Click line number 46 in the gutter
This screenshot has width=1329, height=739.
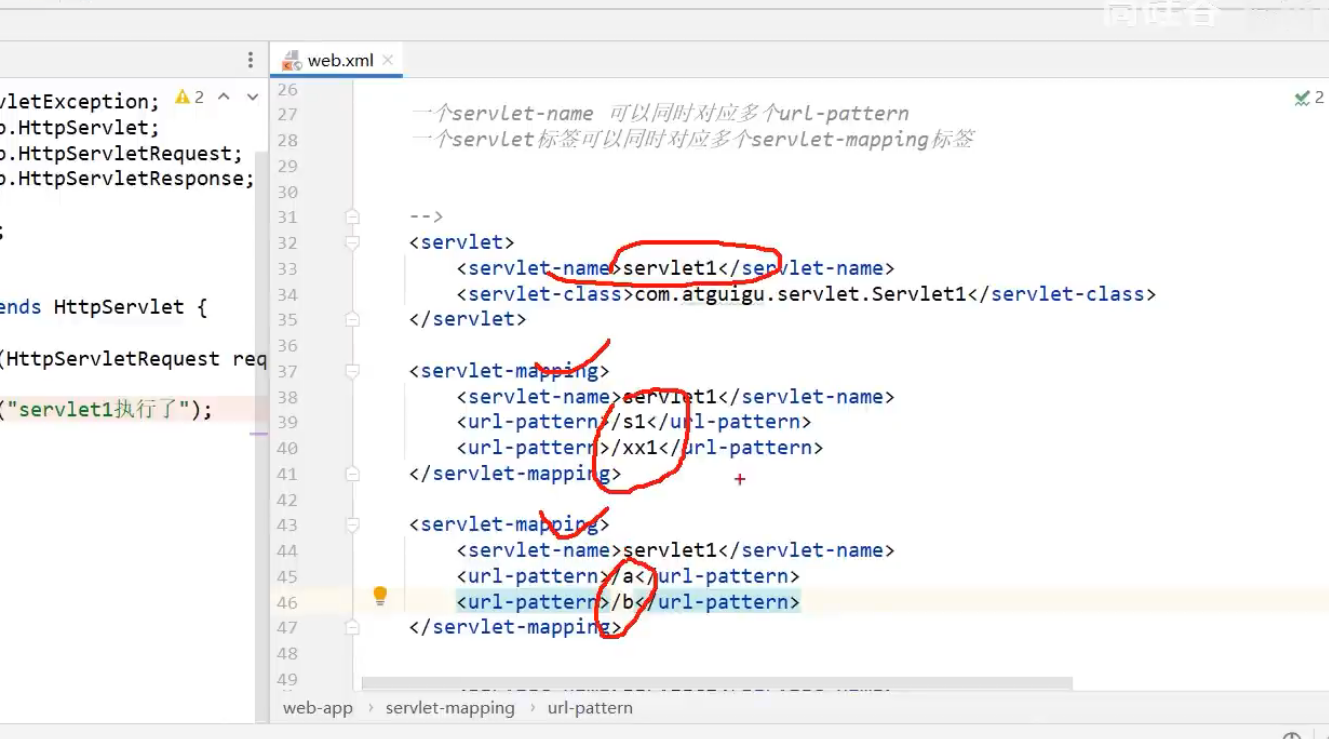pos(287,601)
